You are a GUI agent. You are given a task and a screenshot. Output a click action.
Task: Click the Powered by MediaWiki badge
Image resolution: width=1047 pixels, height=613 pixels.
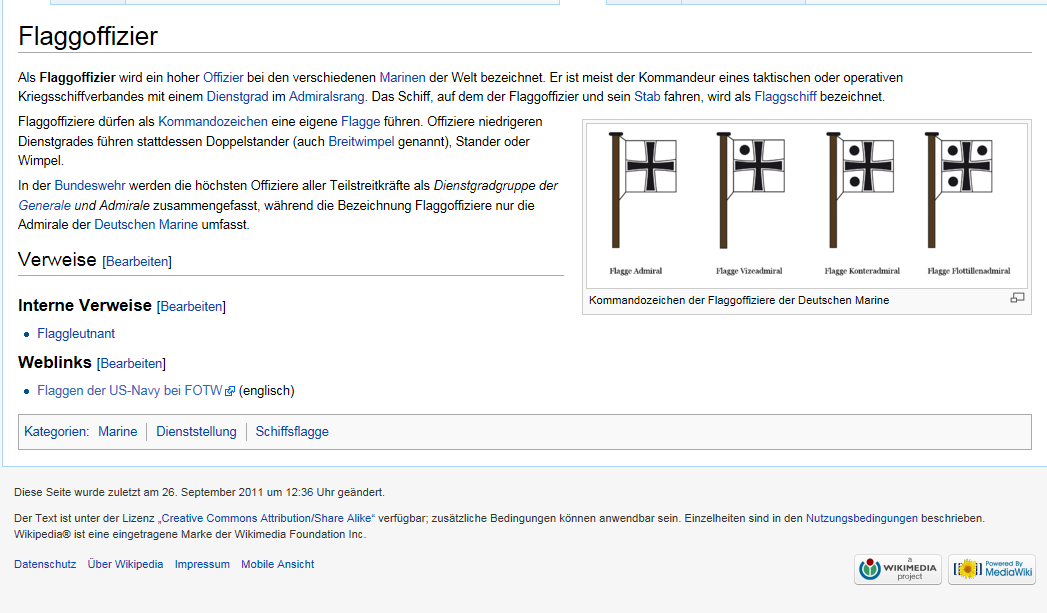pyautogui.click(x=991, y=569)
